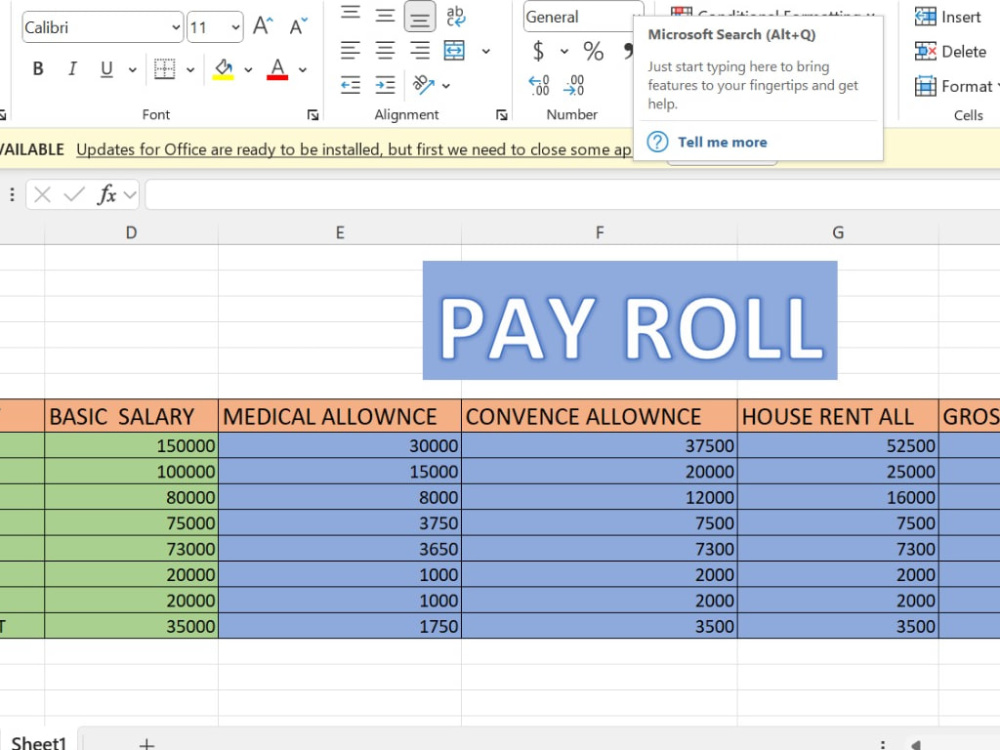Select Middle Align icon

point(385,14)
